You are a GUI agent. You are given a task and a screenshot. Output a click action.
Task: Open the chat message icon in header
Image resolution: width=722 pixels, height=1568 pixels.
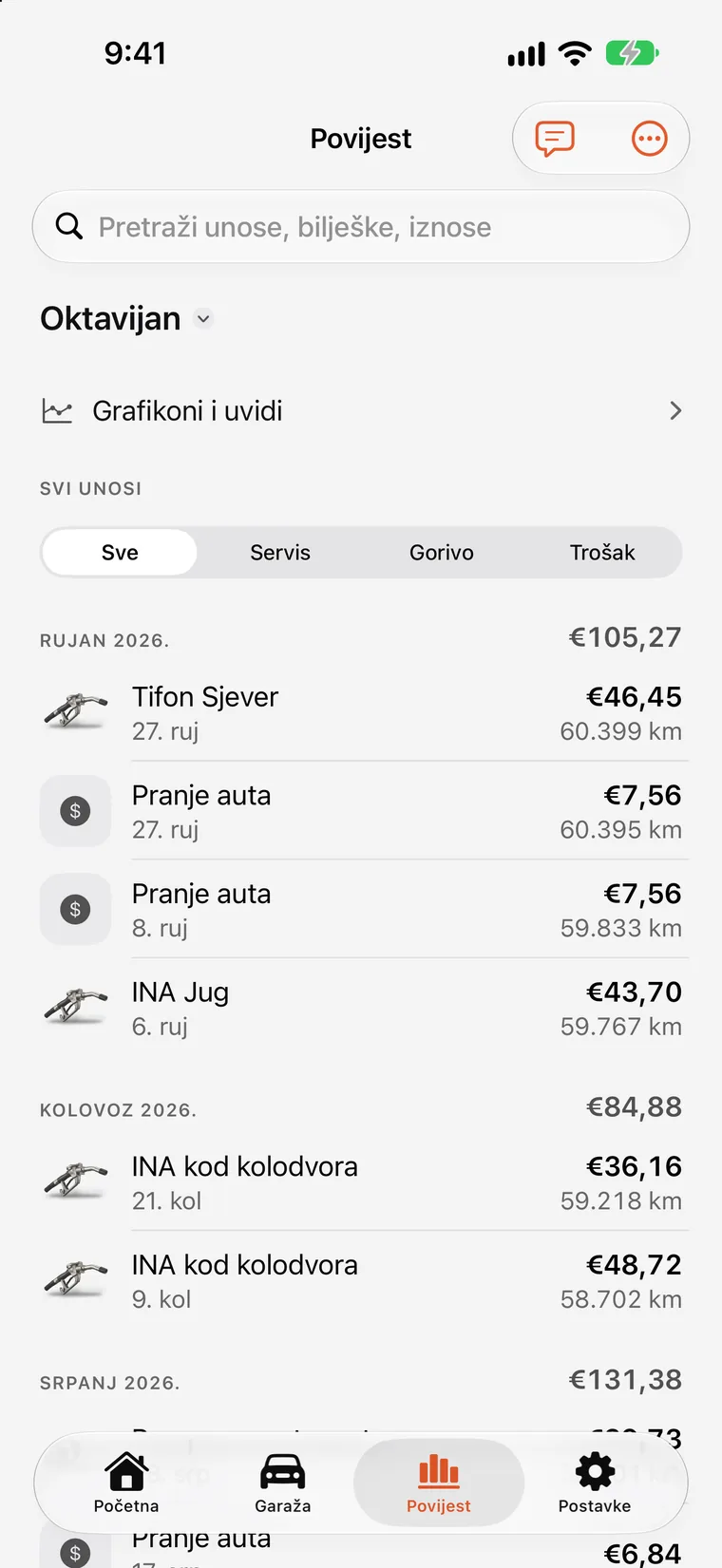[555, 139]
